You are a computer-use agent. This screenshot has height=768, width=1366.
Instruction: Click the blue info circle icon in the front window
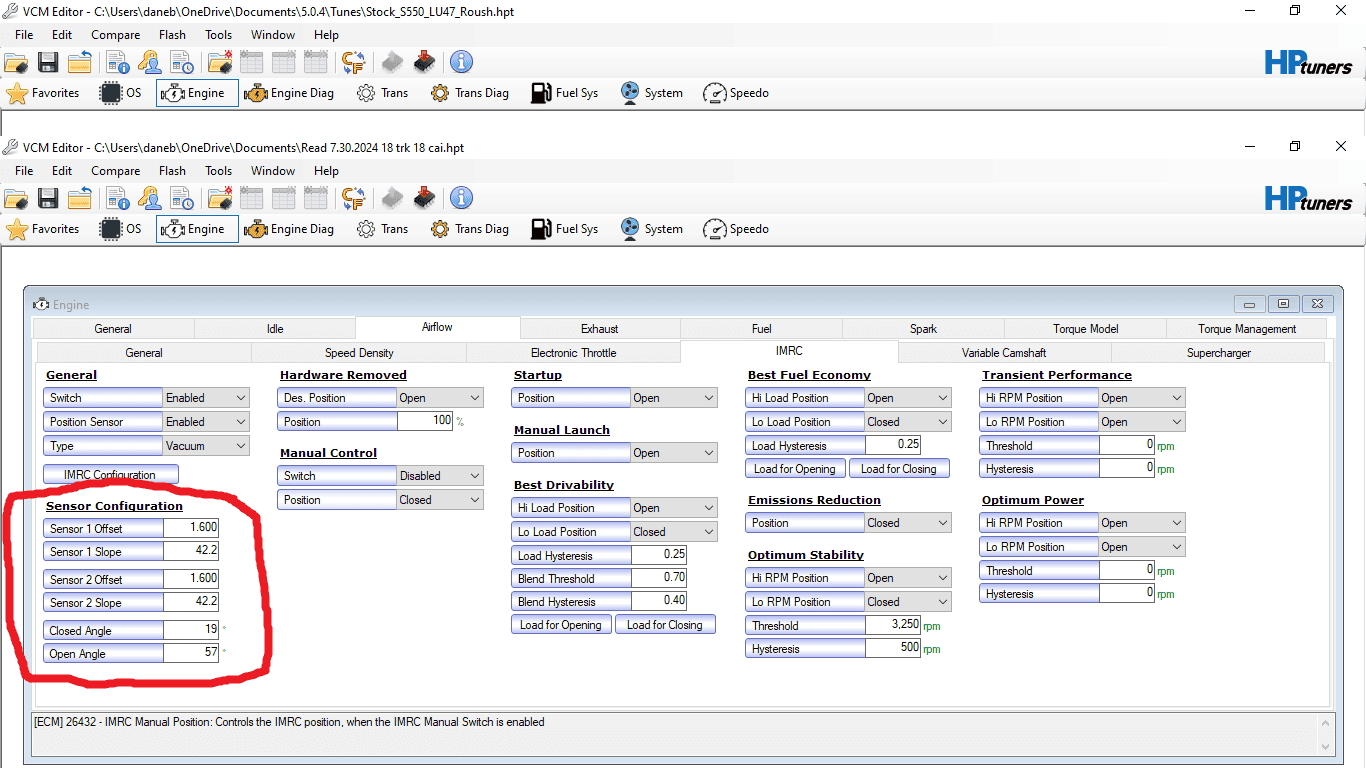pos(461,198)
